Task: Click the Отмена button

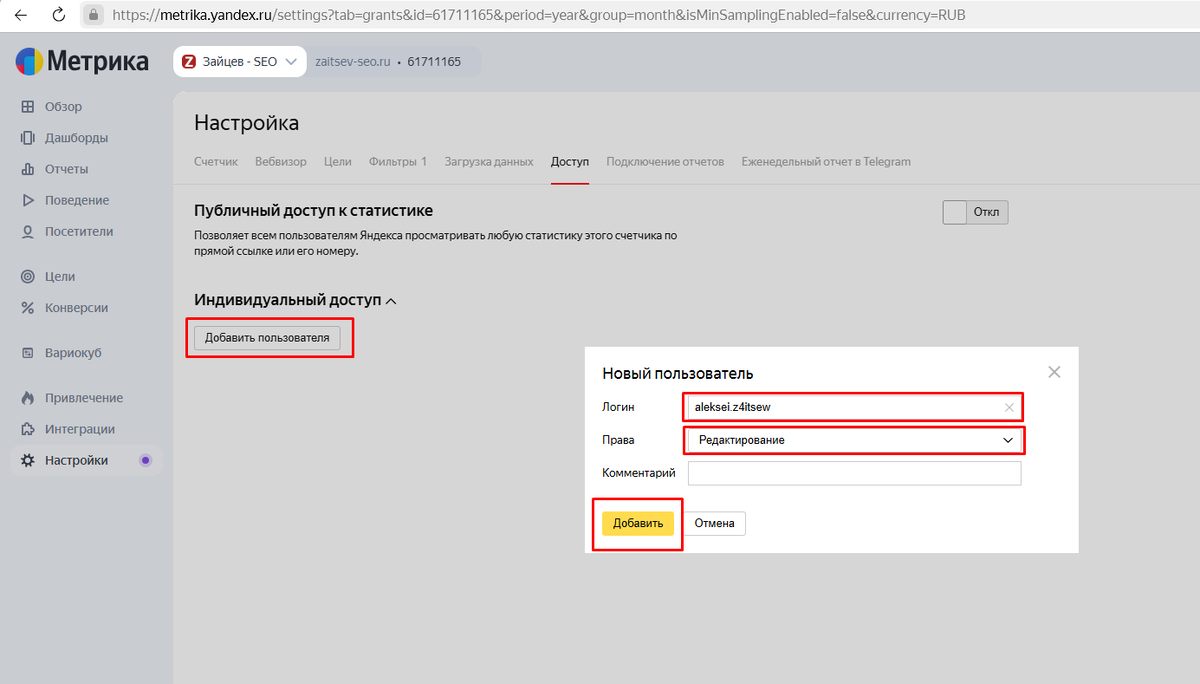Action: point(715,523)
